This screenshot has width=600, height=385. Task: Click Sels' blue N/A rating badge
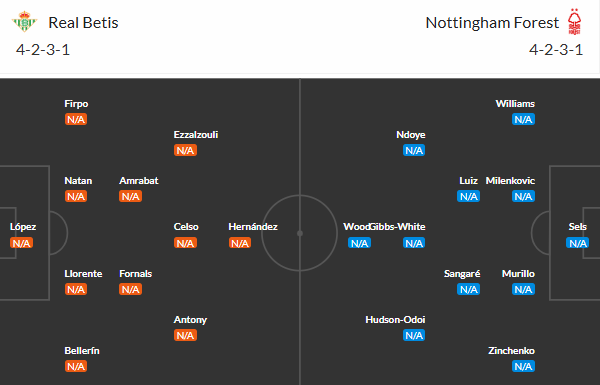tap(577, 243)
